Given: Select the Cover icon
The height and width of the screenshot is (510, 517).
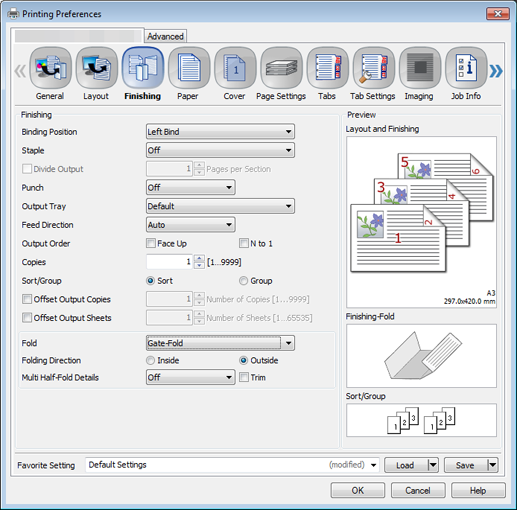Looking at the screenshot, I should coord(235,68).
